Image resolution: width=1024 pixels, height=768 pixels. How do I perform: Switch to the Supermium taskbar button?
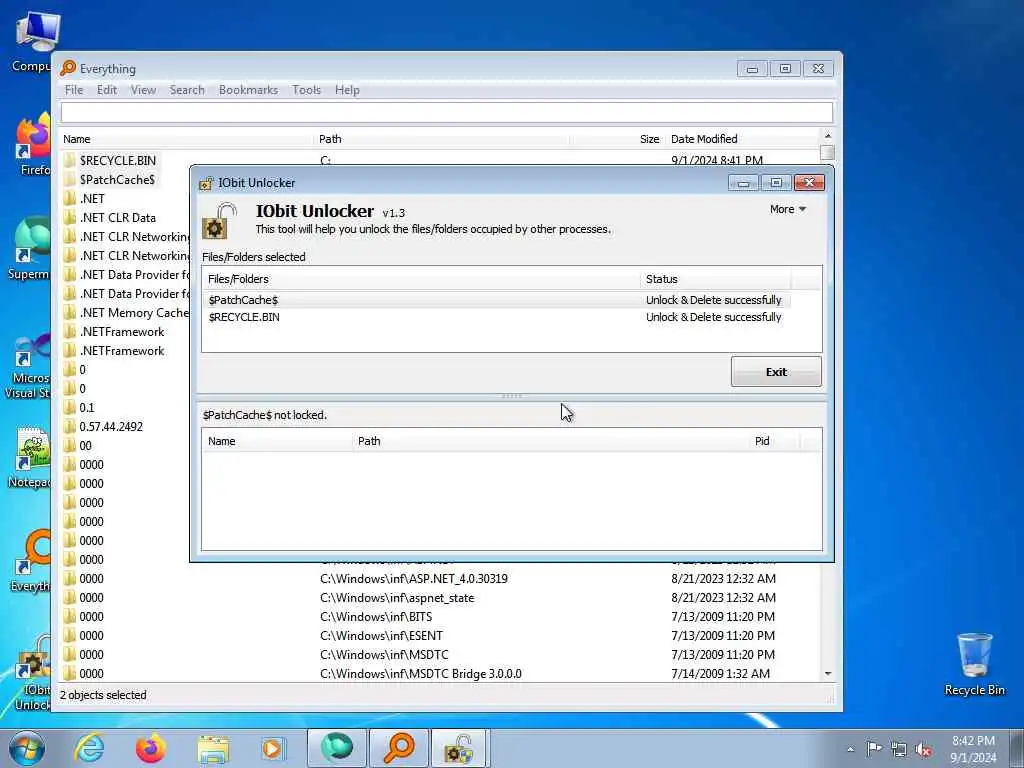coord(336,748)
